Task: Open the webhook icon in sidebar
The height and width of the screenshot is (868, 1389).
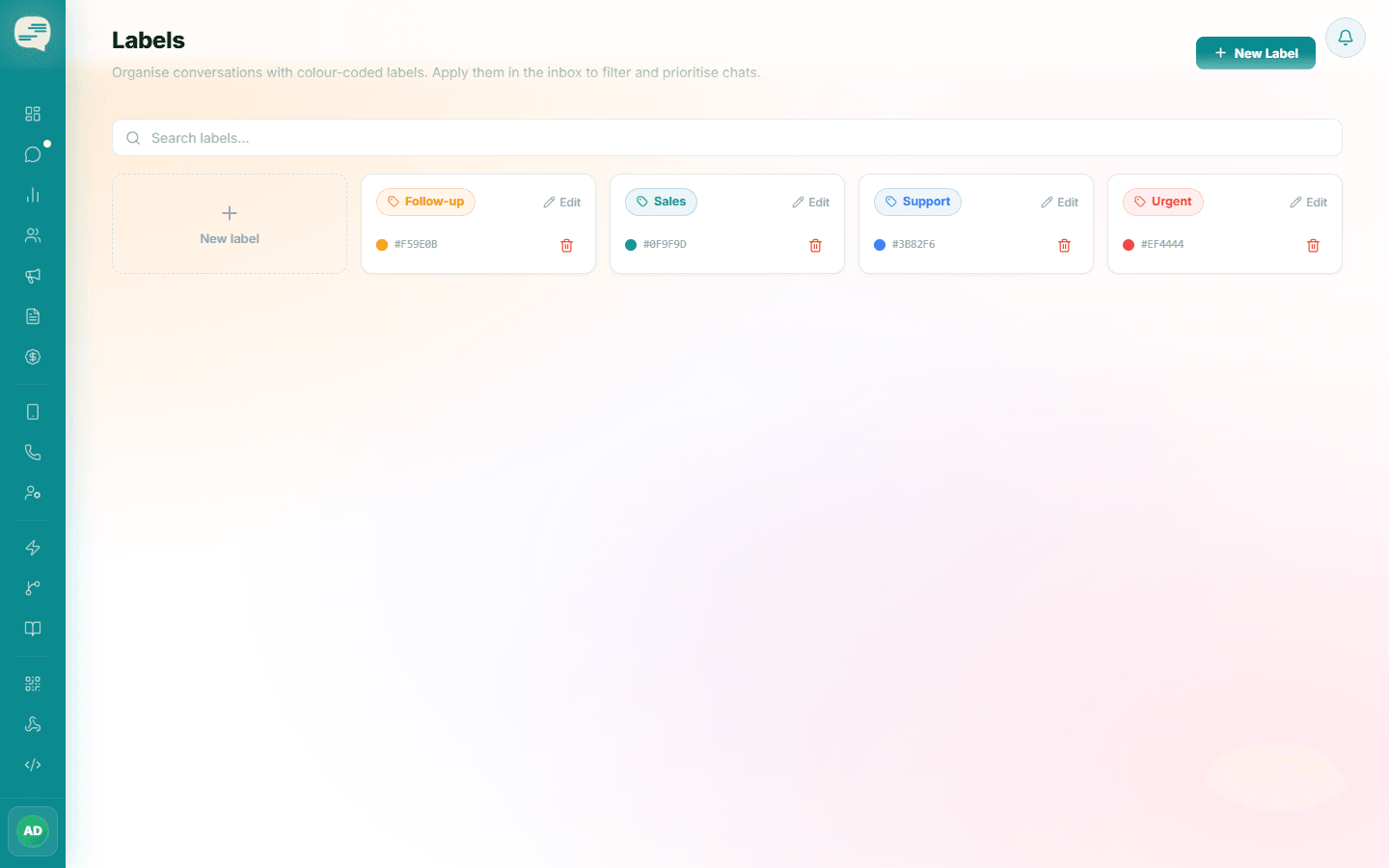Action: click(33, 724)
